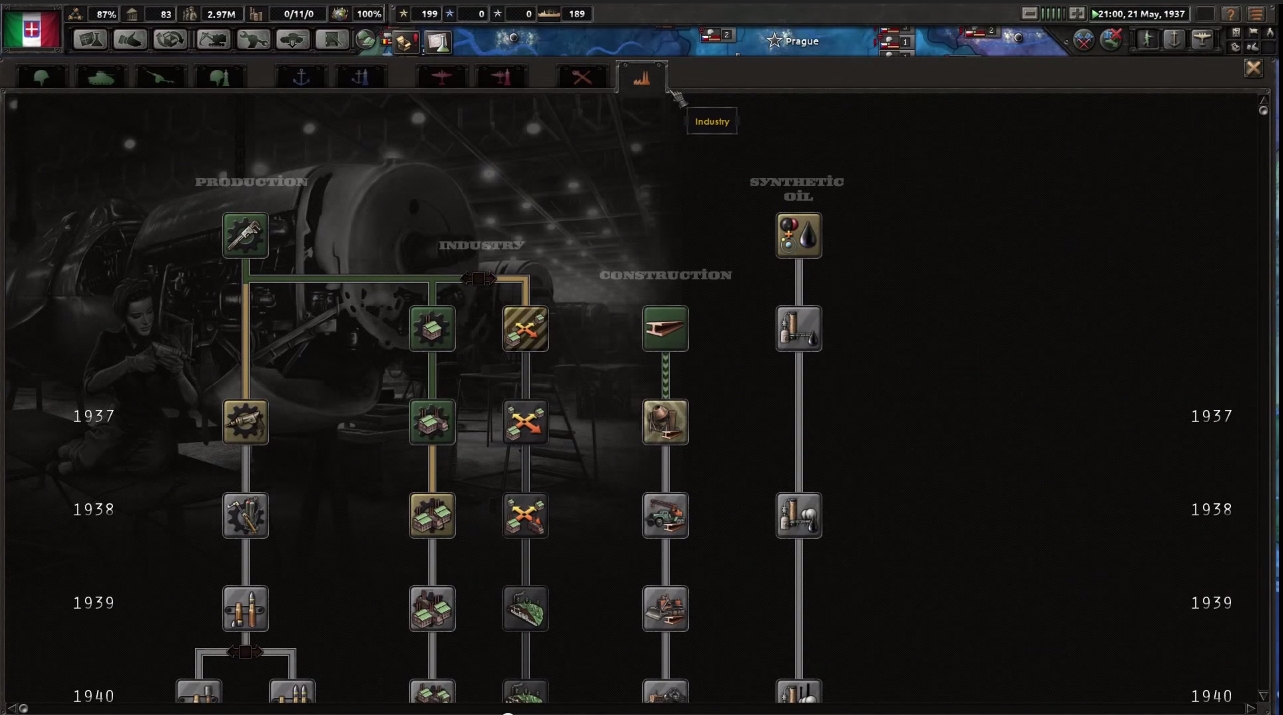
Task: Toggle the land soldier map mode
Action: tap(1148, 39)
